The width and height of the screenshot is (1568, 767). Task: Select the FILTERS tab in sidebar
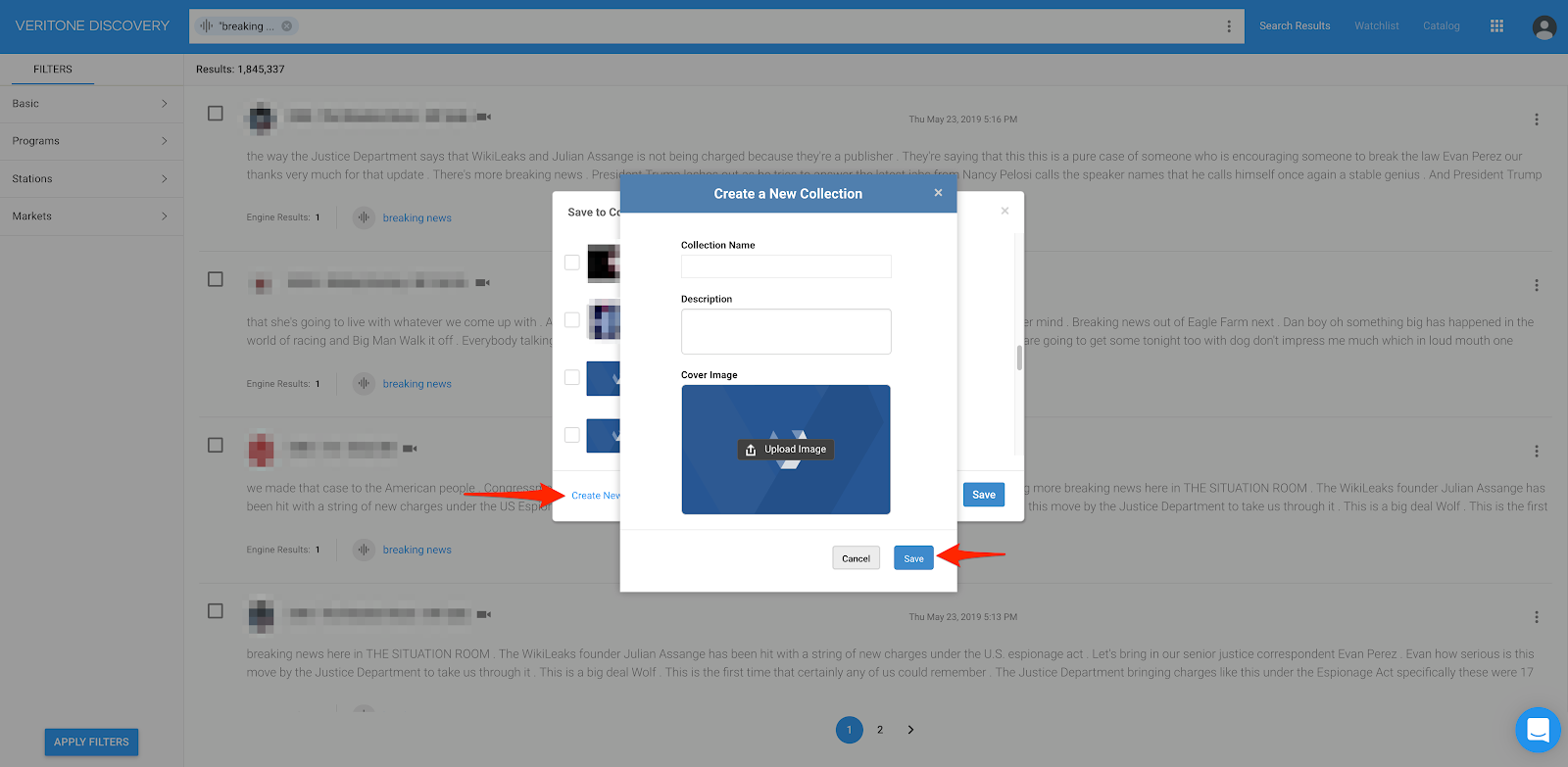click(x=53, y=70)
